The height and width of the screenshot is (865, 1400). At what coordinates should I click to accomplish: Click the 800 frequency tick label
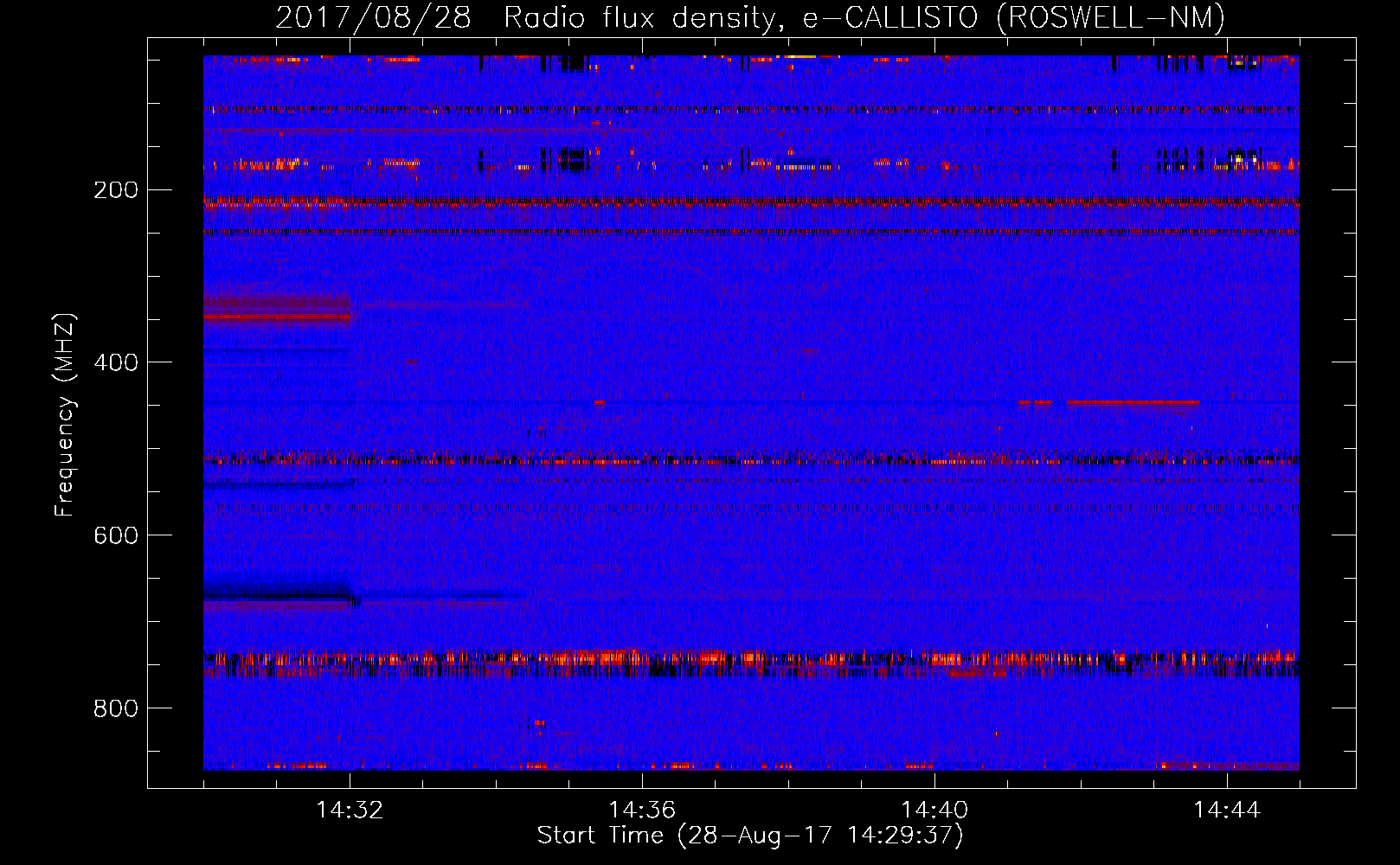(x=116, y=708)
